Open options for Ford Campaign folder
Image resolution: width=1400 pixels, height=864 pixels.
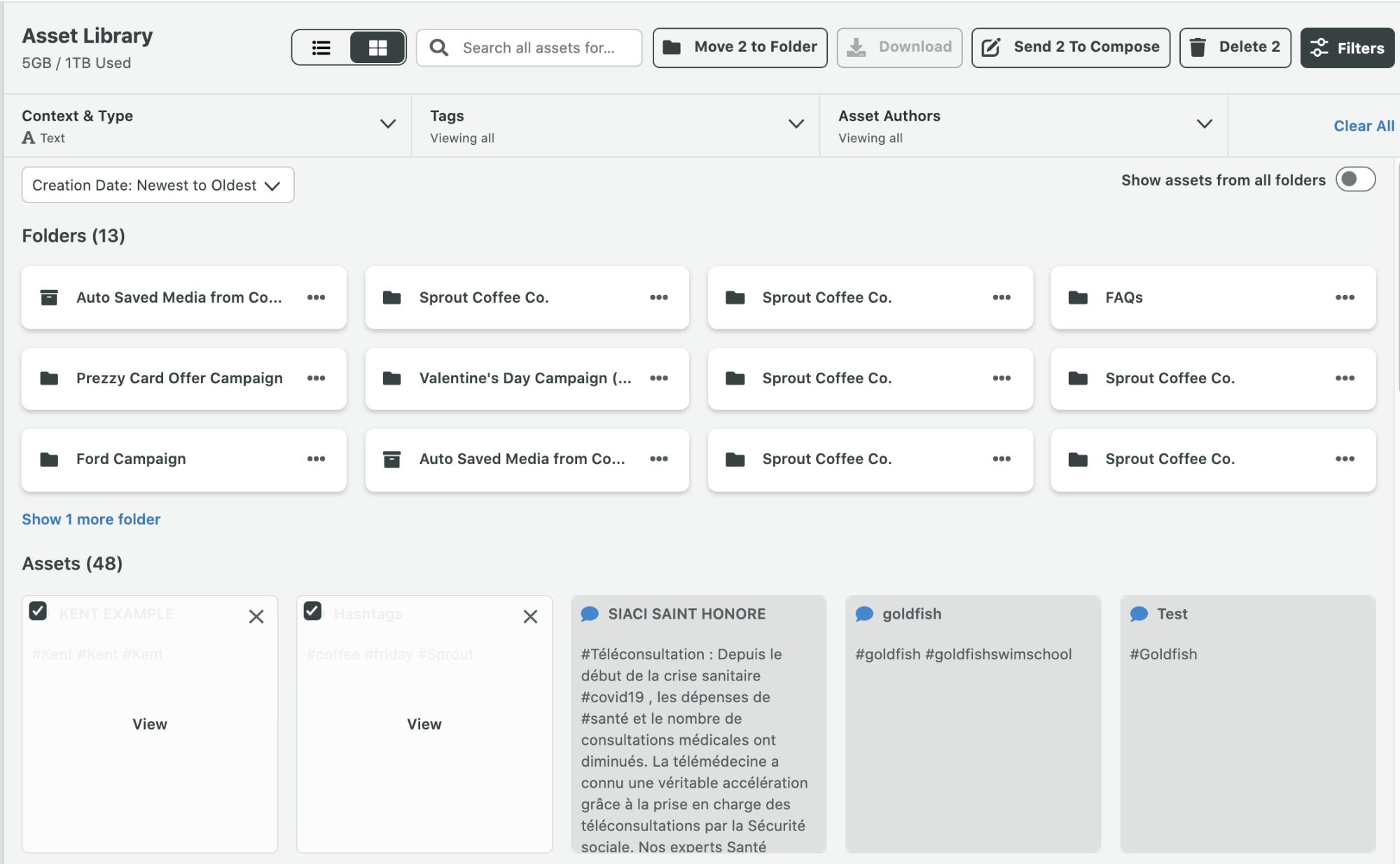point(316,458)
